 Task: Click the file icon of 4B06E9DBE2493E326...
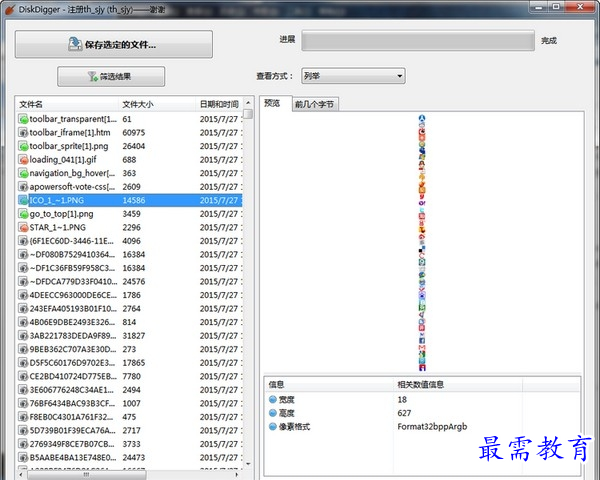tap(23, 322)
